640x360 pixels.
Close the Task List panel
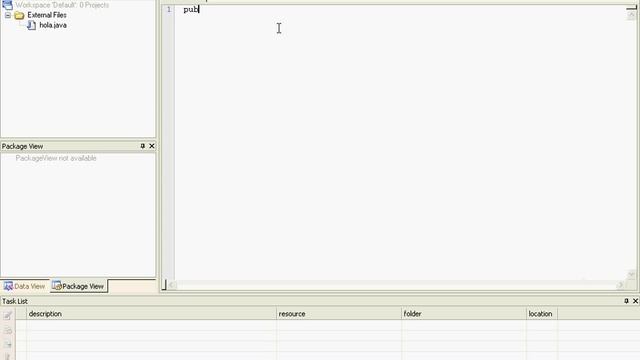pos(635,301)
